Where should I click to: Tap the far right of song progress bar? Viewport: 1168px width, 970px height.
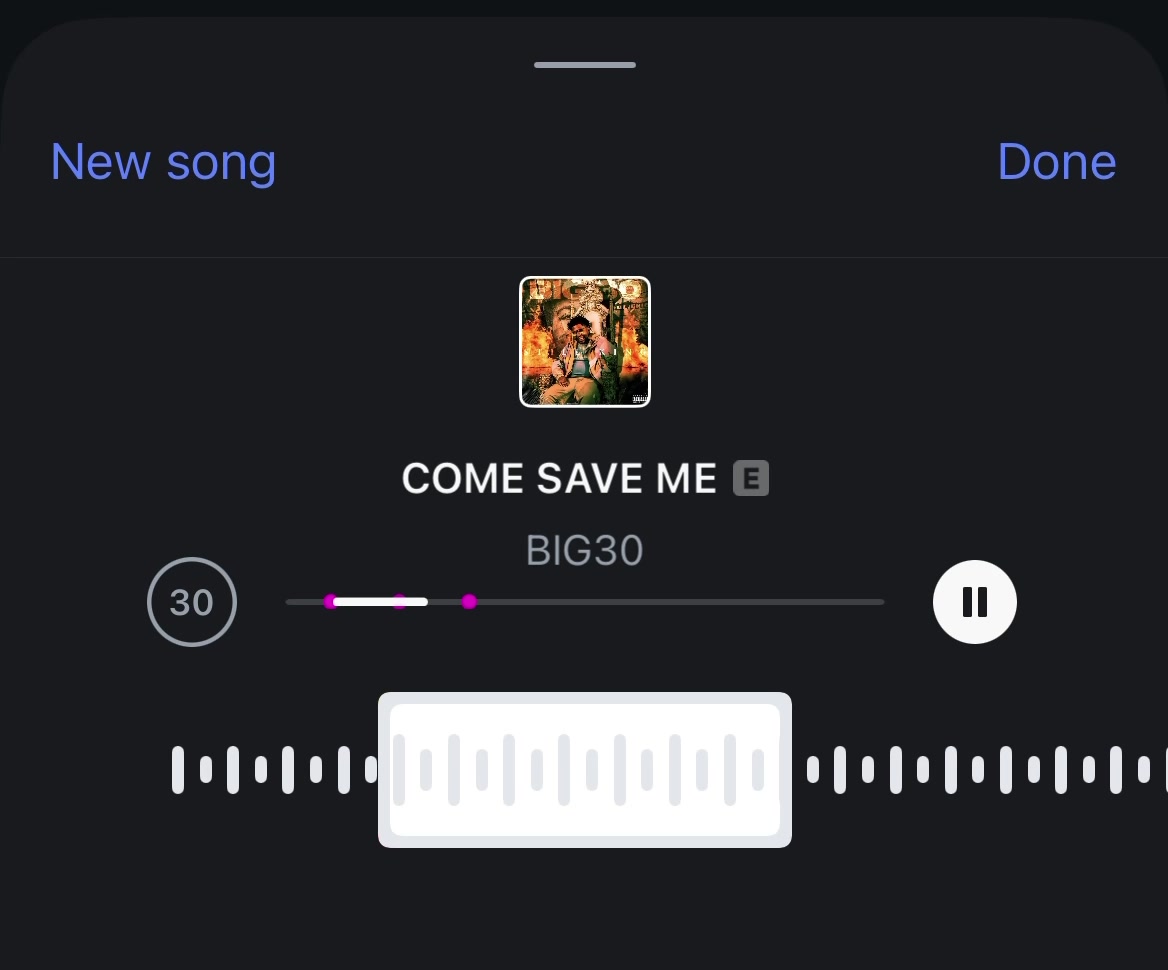(876, 602)
